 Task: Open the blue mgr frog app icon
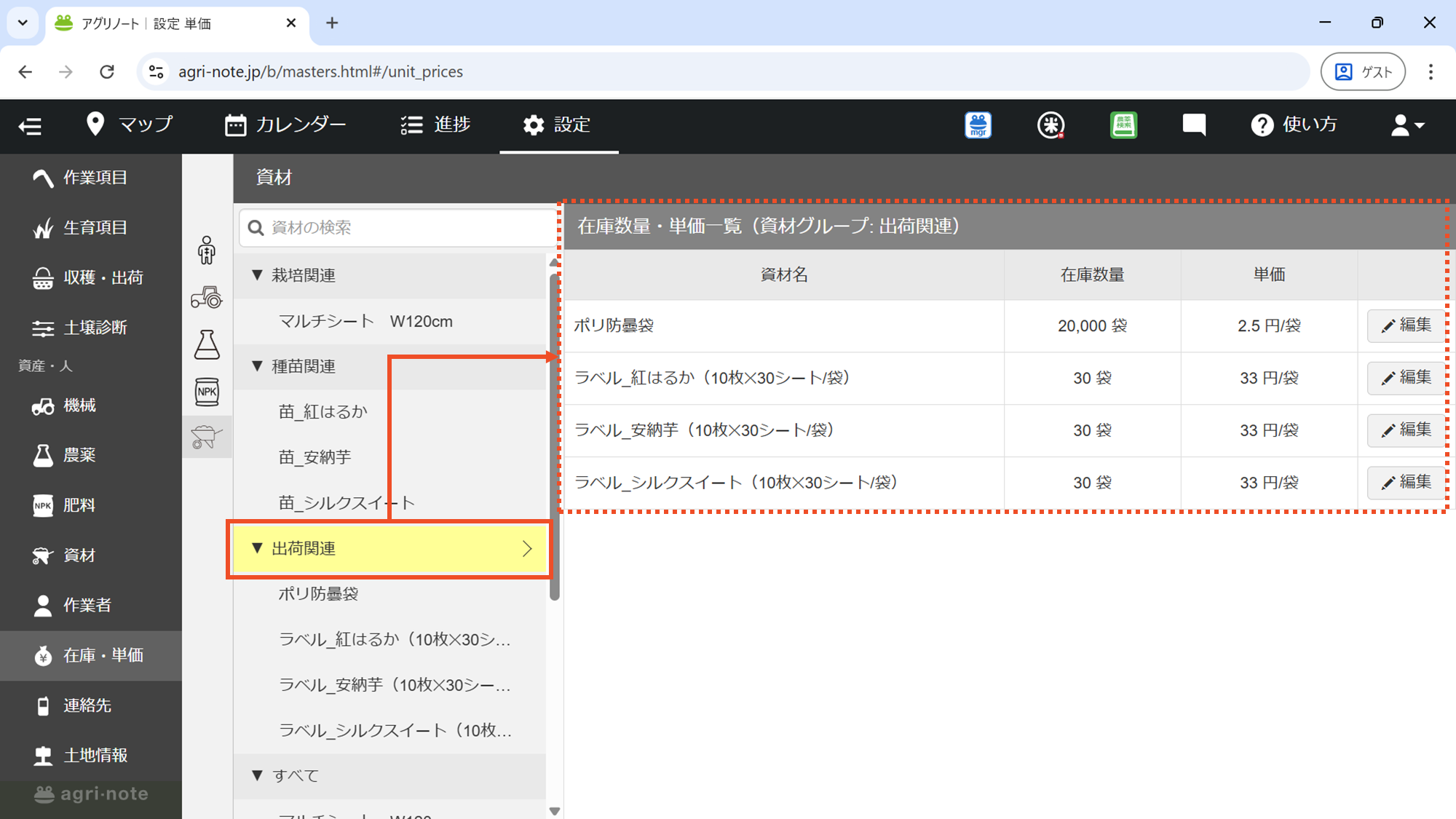tap(978, 125)
